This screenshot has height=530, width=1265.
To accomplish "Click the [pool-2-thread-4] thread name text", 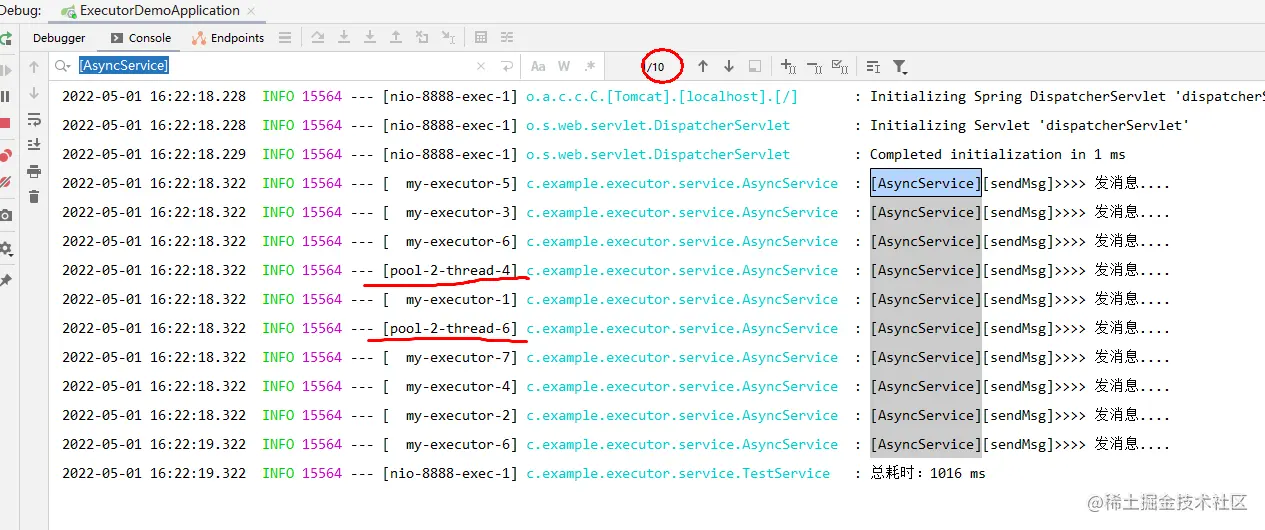I will [451, 270].
